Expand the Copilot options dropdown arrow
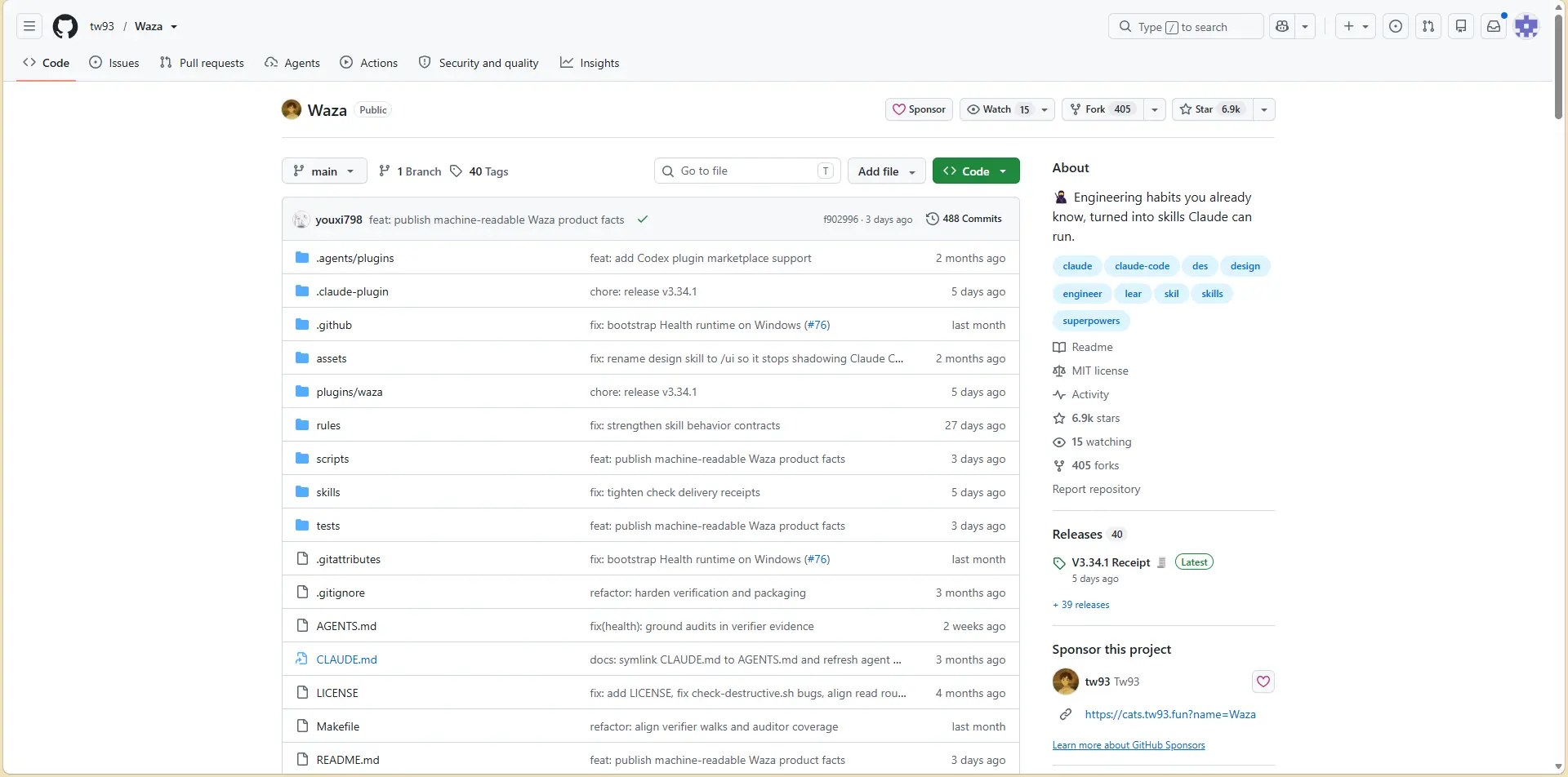The width and height of the screenshot is (1568, 777). click(x=1305, y=26)
